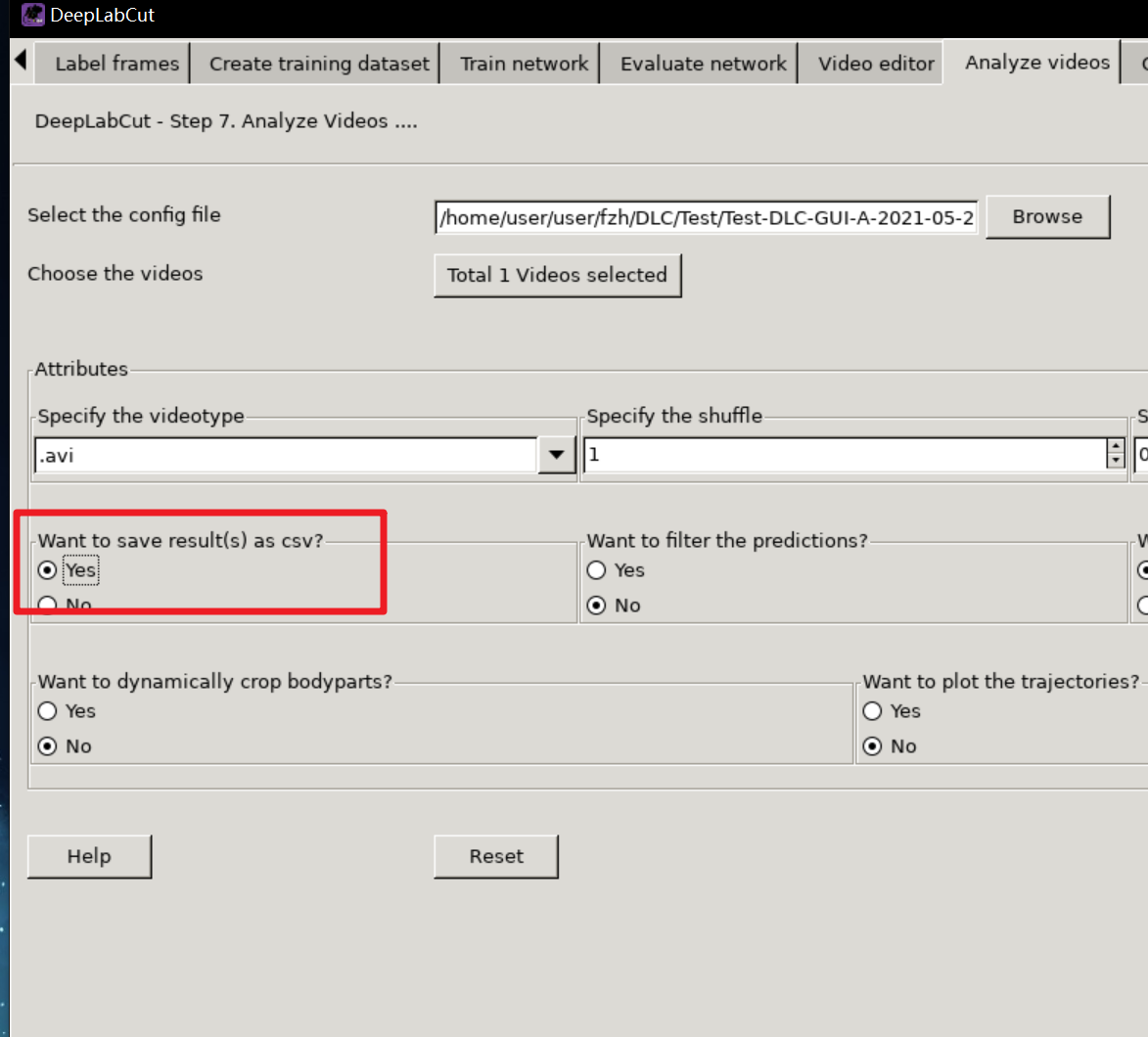Click the 'Attributes' group label
This screenshot has width=1148, height=1037.
coord(81,369)
